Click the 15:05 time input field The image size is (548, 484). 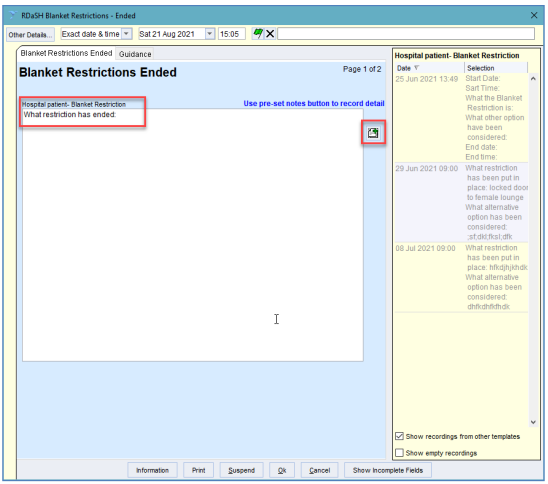(x=231, y=34)
